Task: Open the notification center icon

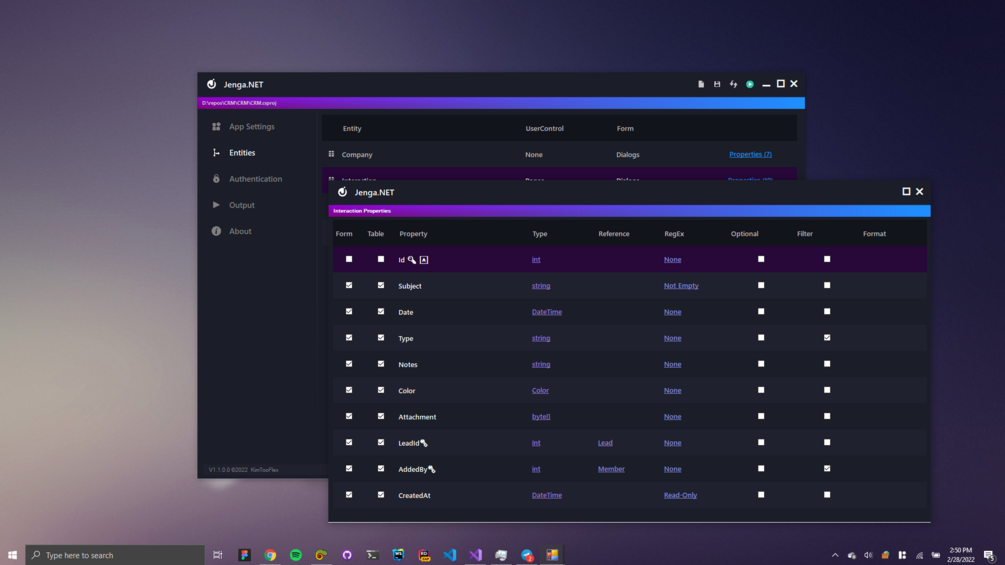Action: pos(989,555)
